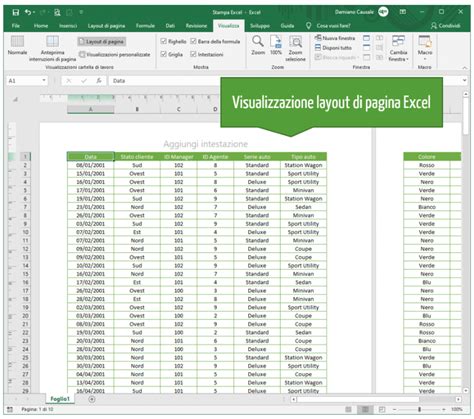Click the horizontal scrollbar thumb
This screenshot has height=419, width=474.
[x=358, y=399]
